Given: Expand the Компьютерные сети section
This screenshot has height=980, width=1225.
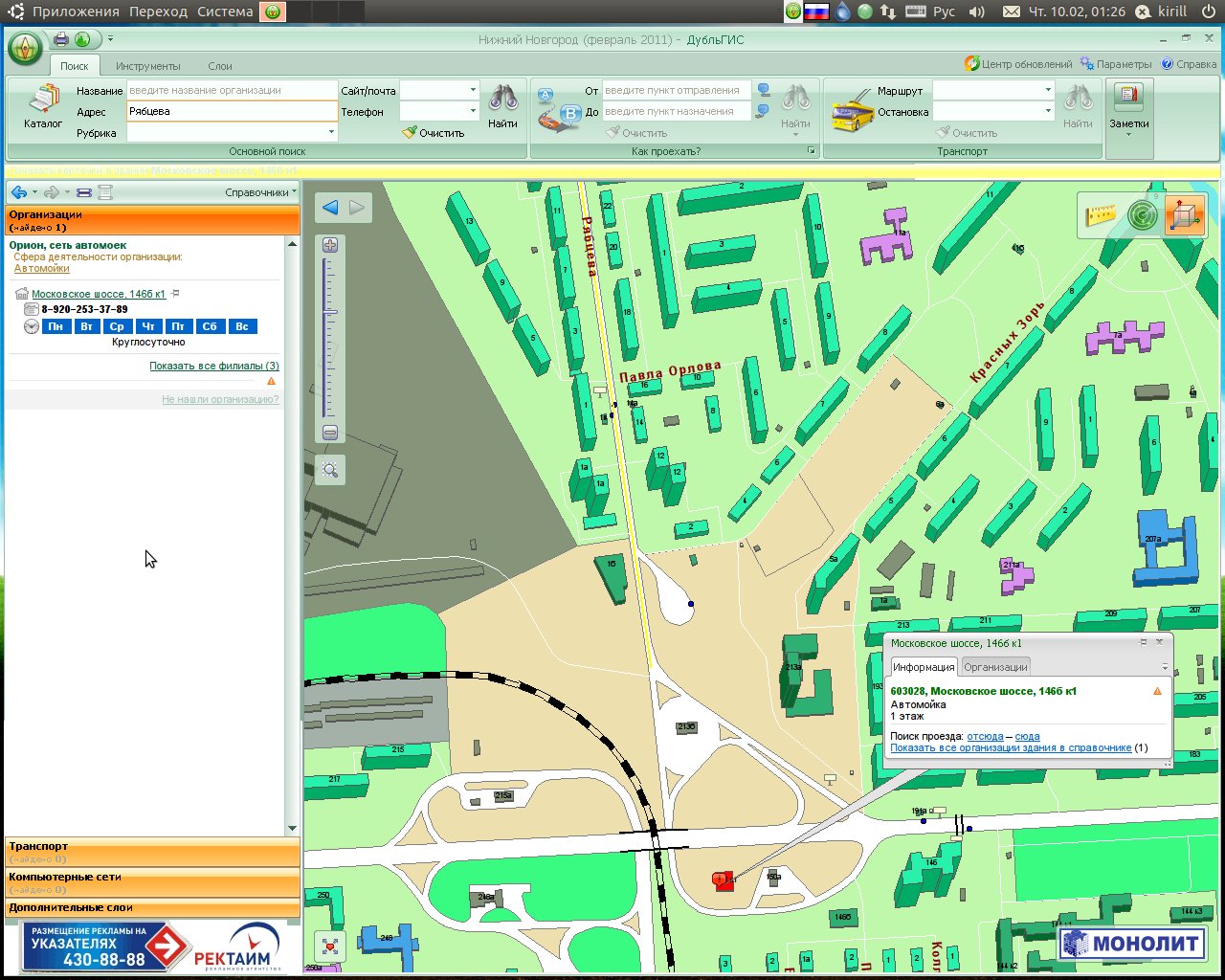Looking at the screenshot, I should pos(152,882).
